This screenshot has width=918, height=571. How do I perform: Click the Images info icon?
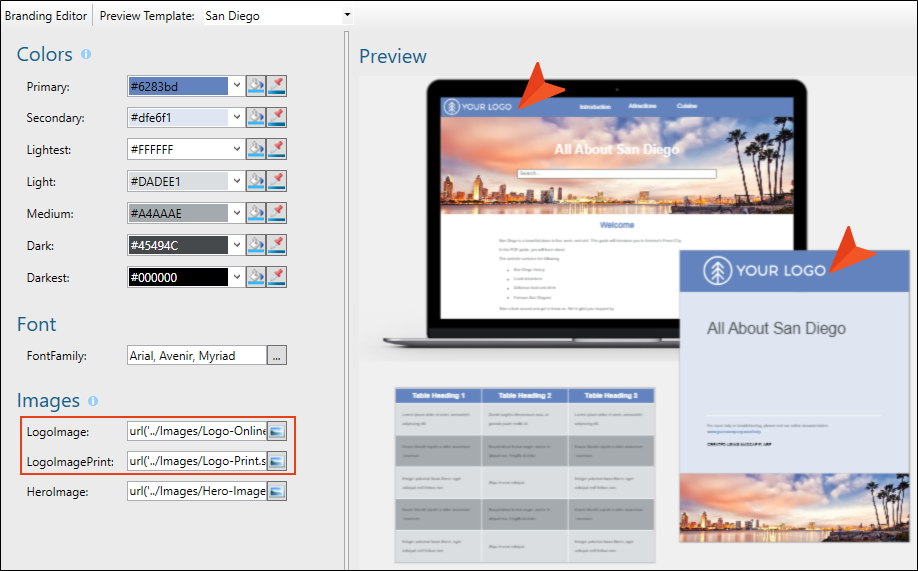click(x=93, y=401)
